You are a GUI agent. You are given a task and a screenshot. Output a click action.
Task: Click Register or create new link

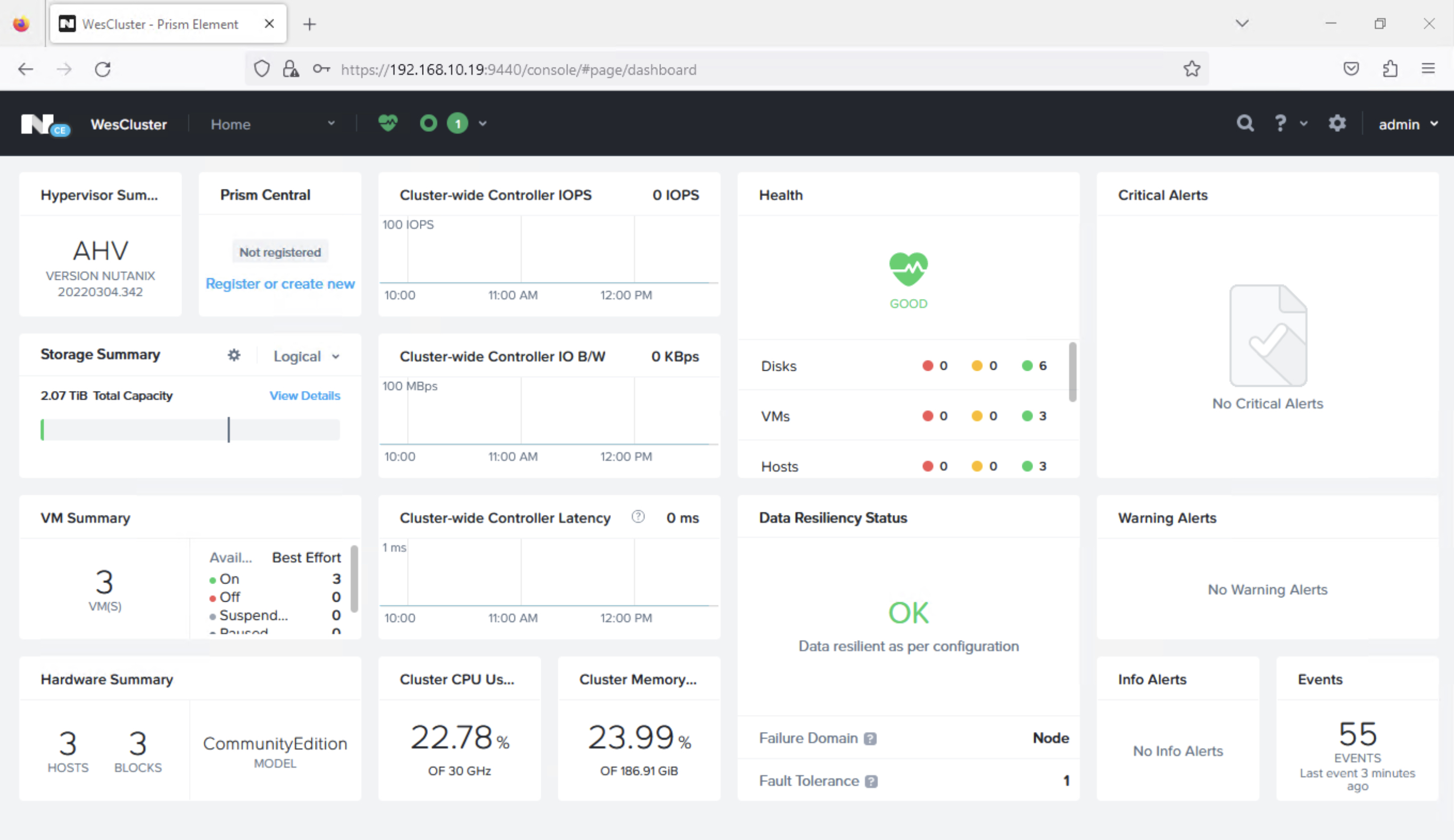280,284
